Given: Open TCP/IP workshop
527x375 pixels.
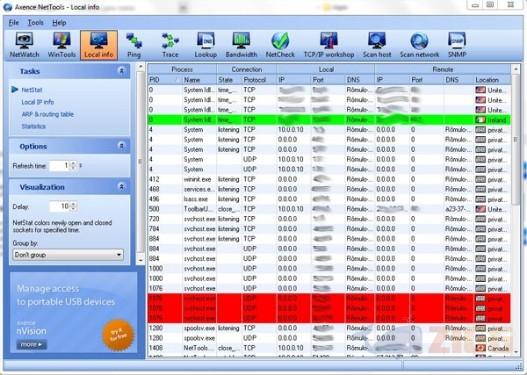Looking at the screenshot, I should (329, 45).
